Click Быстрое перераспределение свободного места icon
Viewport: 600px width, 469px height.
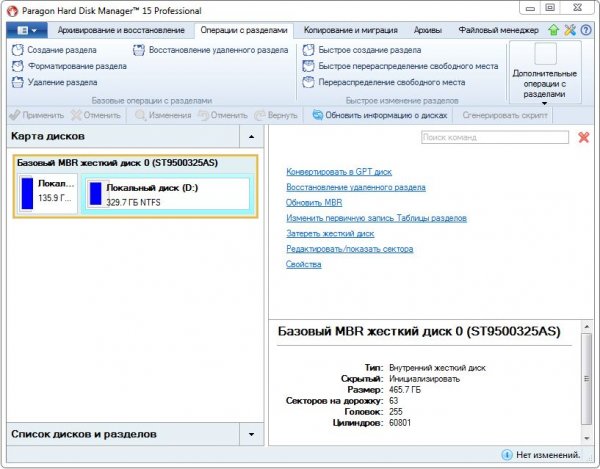(308, 66)
